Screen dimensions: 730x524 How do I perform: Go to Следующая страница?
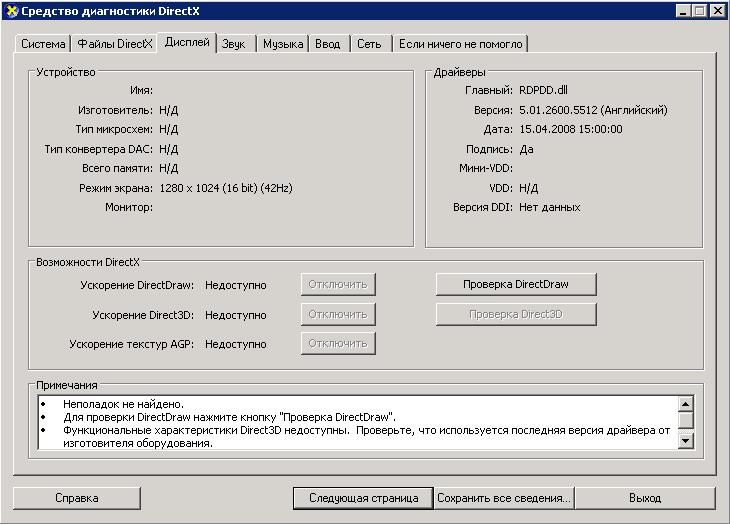coord(364,498)
